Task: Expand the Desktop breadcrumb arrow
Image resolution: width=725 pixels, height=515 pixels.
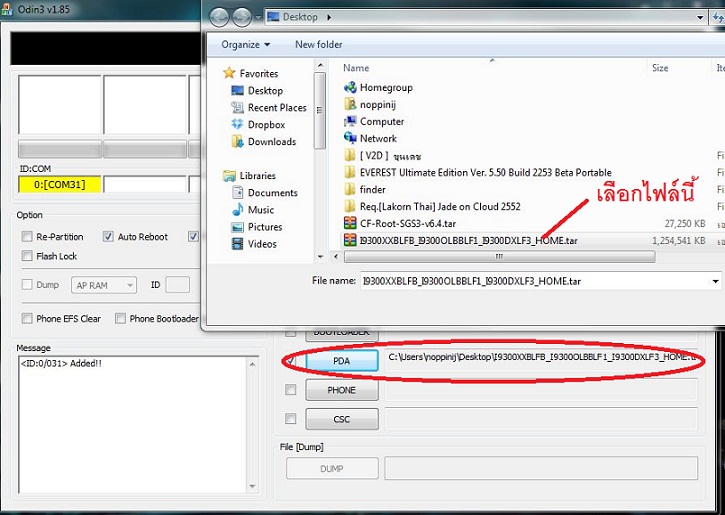Action: 329,18
